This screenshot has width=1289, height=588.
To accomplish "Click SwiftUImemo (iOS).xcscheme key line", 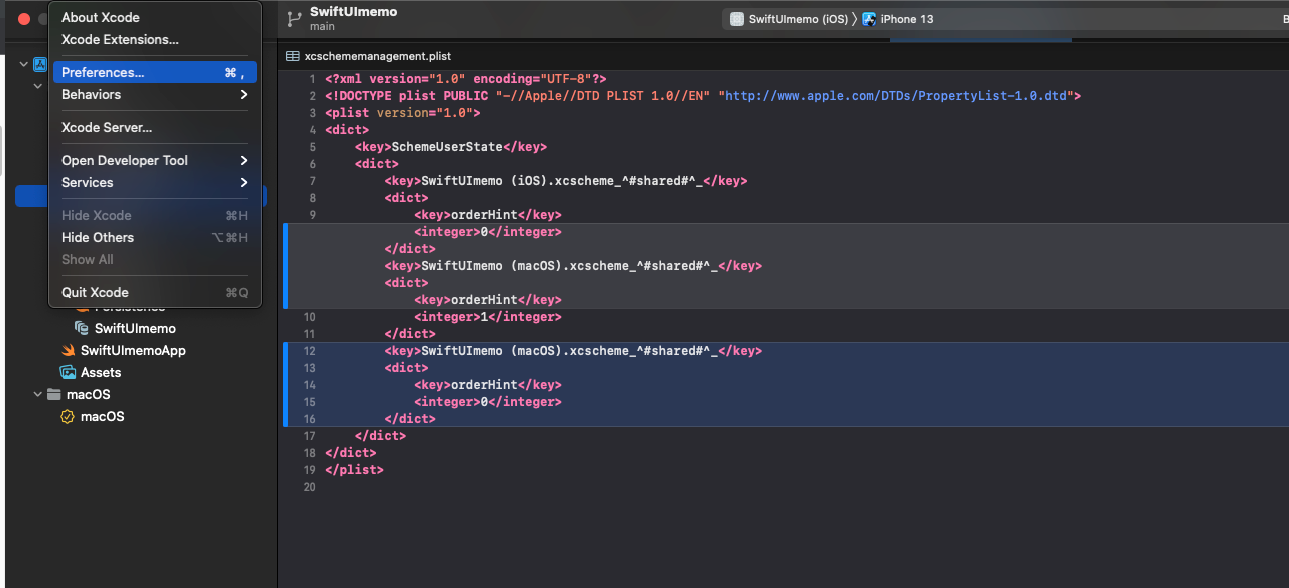I will coord(566,181).
